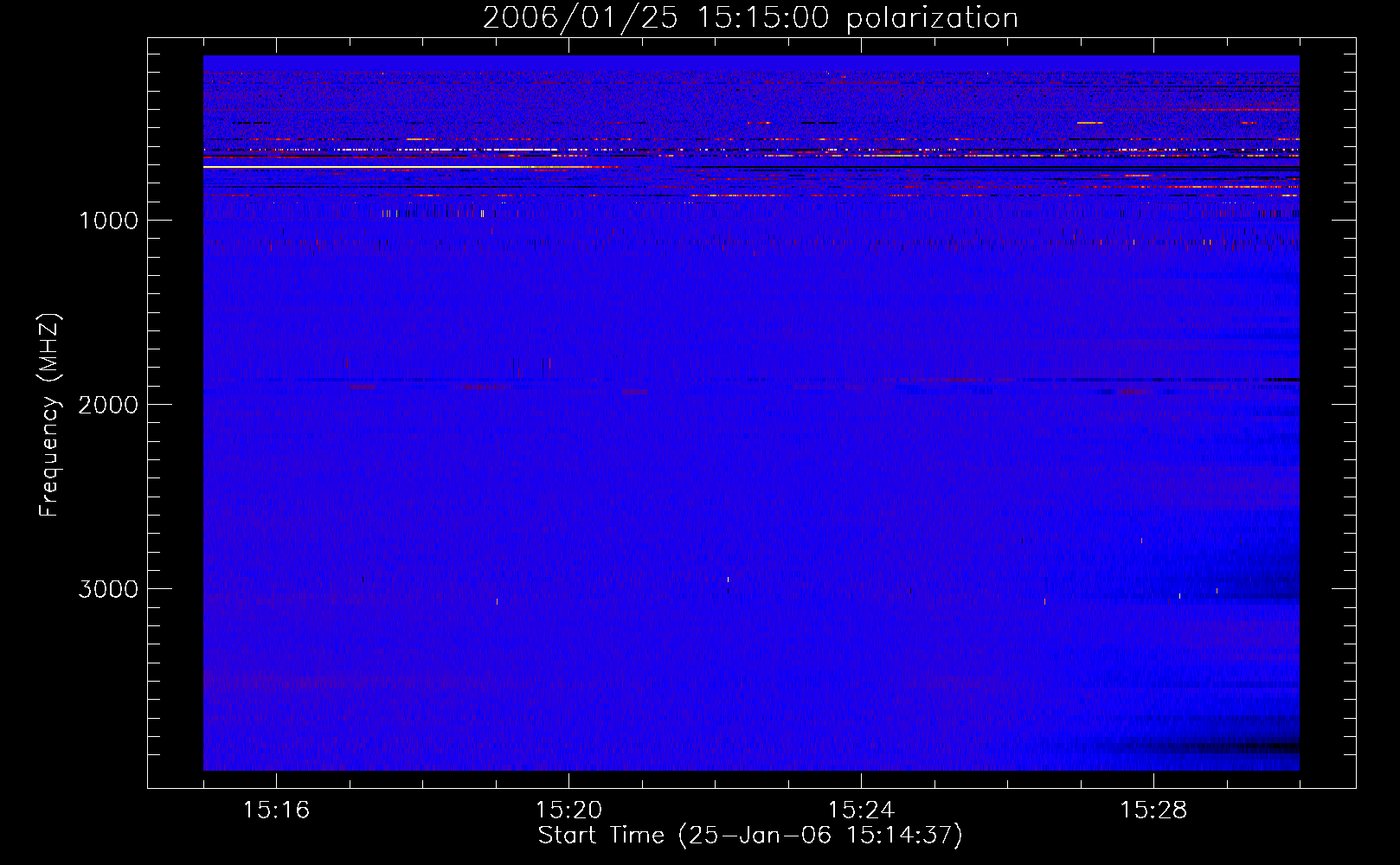Click the 15:16 time tick label

coord(276,810)
